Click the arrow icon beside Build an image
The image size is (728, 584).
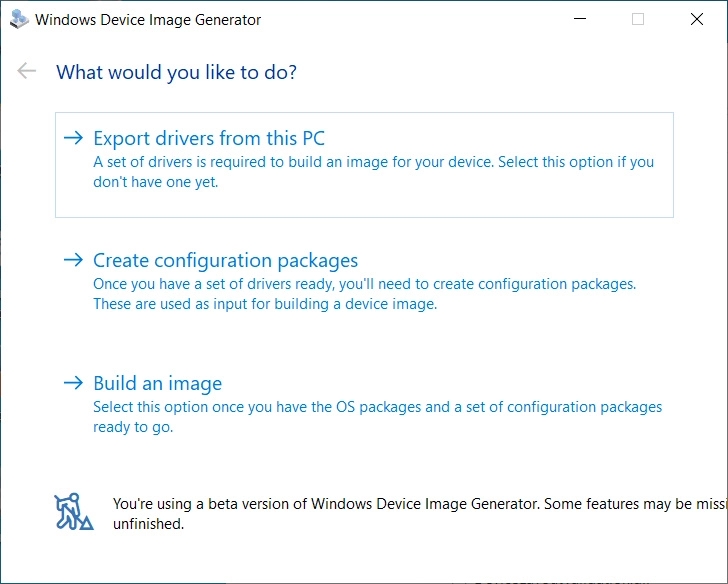coord(72,383)
